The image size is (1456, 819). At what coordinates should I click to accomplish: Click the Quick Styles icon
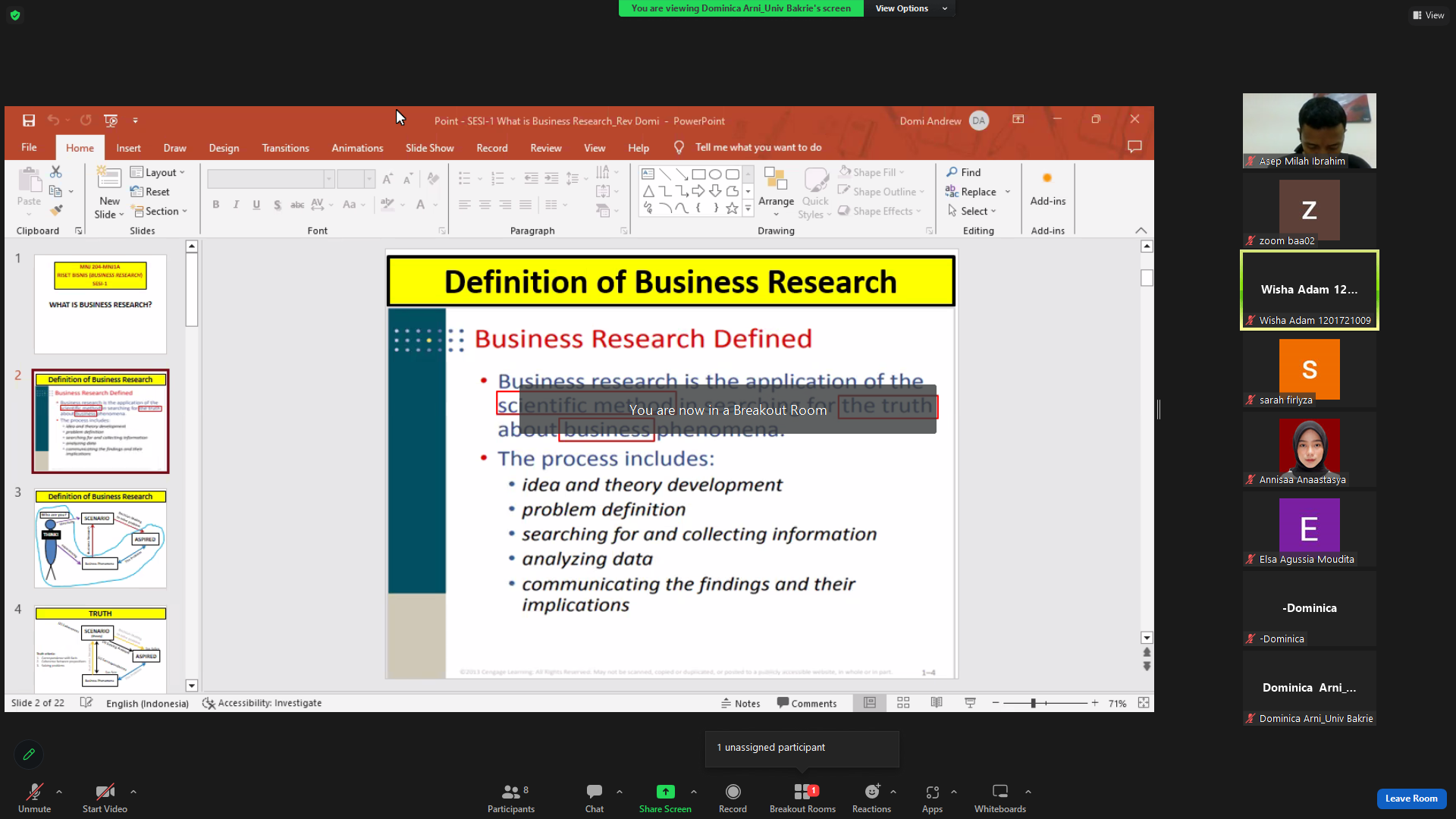click(816, 180)
